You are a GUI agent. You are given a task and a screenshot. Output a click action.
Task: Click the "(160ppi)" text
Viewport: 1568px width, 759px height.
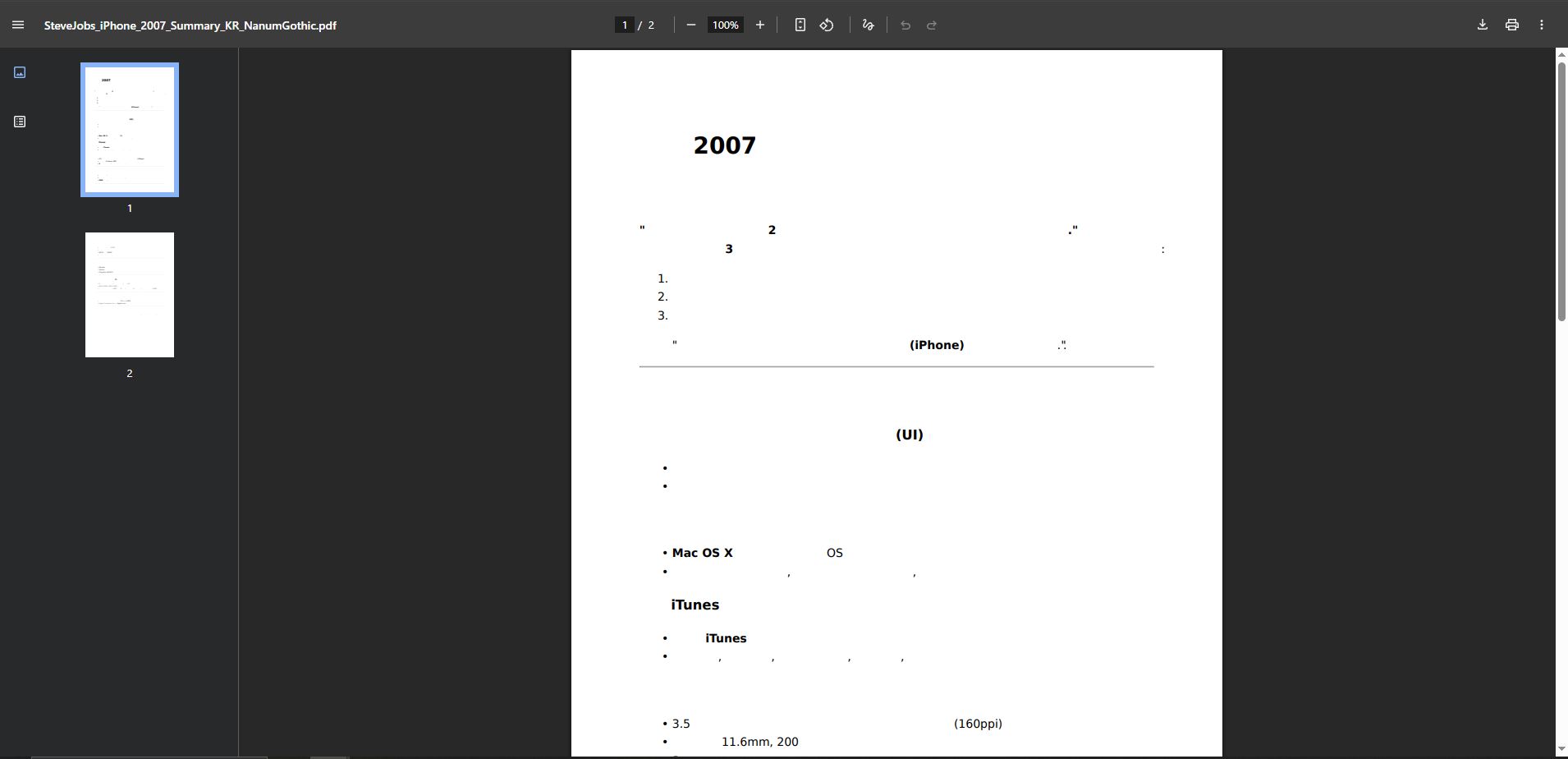pos(978,724)
